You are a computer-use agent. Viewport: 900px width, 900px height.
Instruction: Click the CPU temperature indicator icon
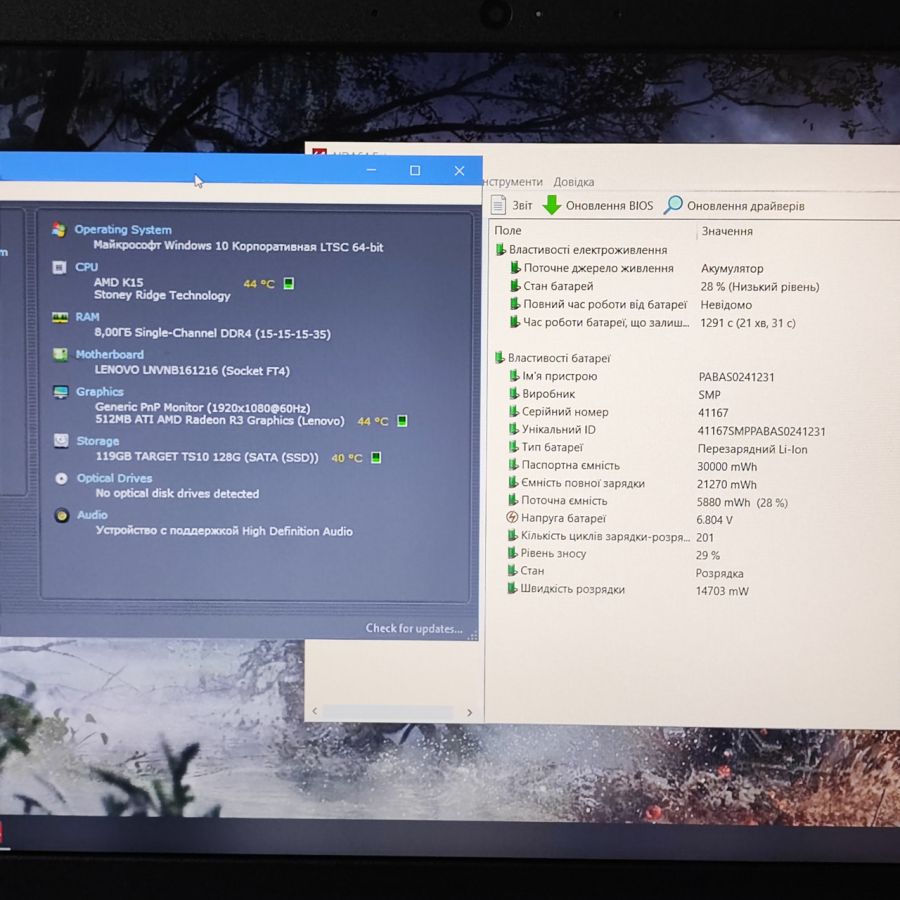289,284
